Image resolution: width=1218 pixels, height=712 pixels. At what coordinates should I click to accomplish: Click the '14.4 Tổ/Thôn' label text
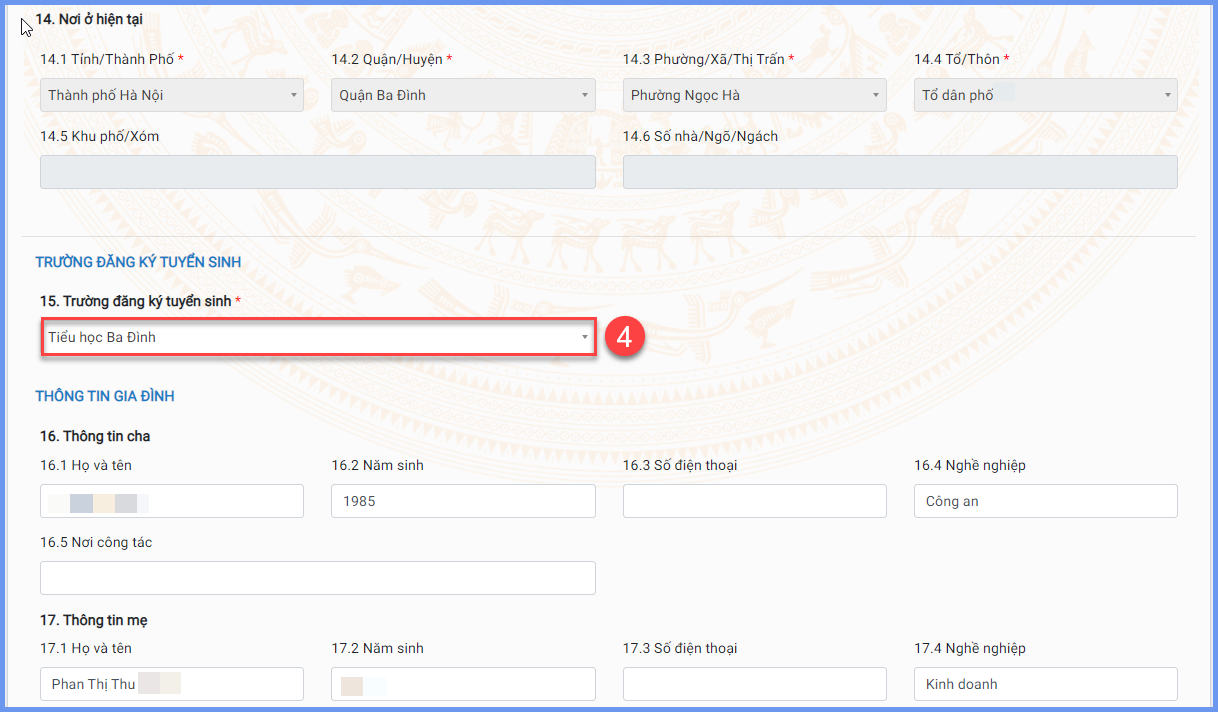point(956,59)
